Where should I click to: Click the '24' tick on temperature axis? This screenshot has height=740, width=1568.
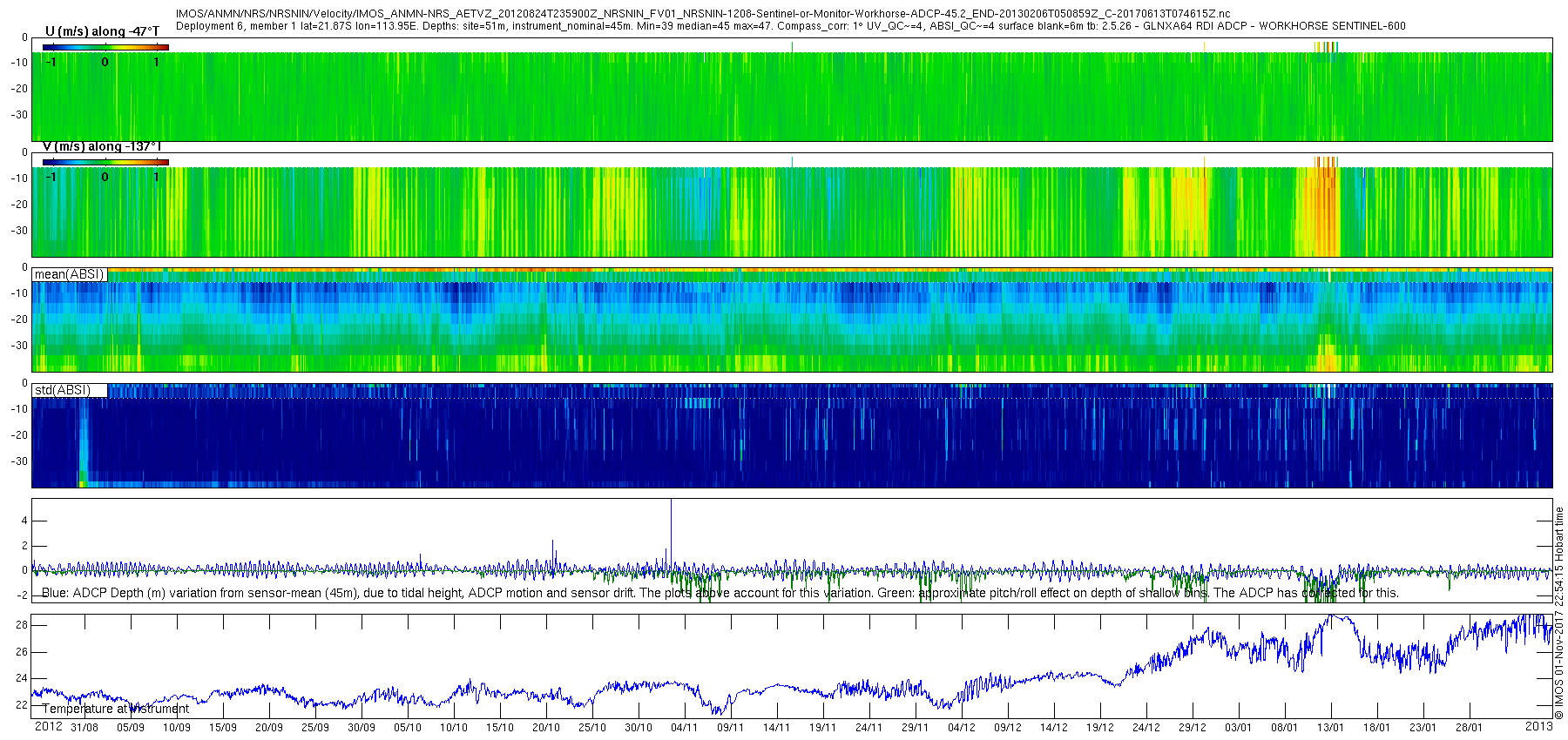click(22, 678)
